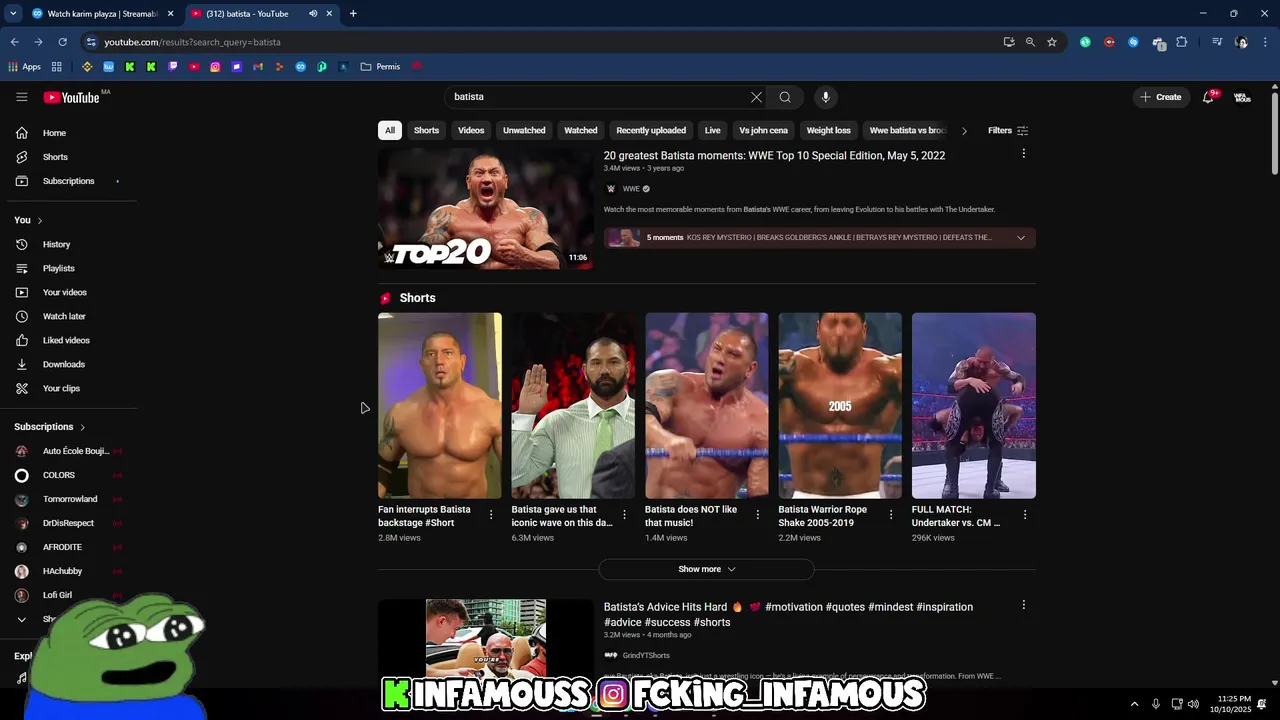Select the Weight loss chip
The width and height of the screenshot is (1280, 720).
tap(829, 131)
